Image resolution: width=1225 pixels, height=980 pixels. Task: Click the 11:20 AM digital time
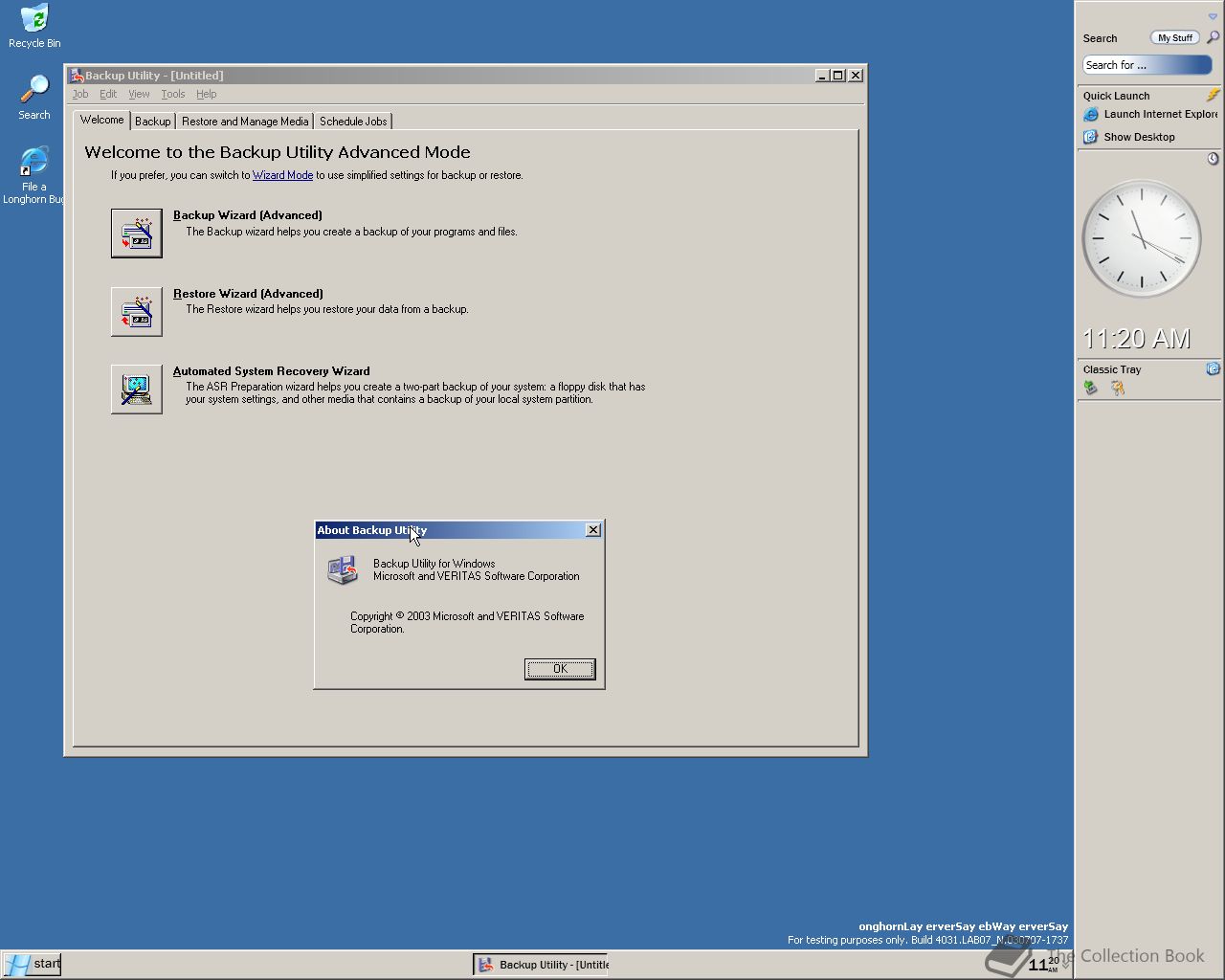click(x=1136, y=338)
